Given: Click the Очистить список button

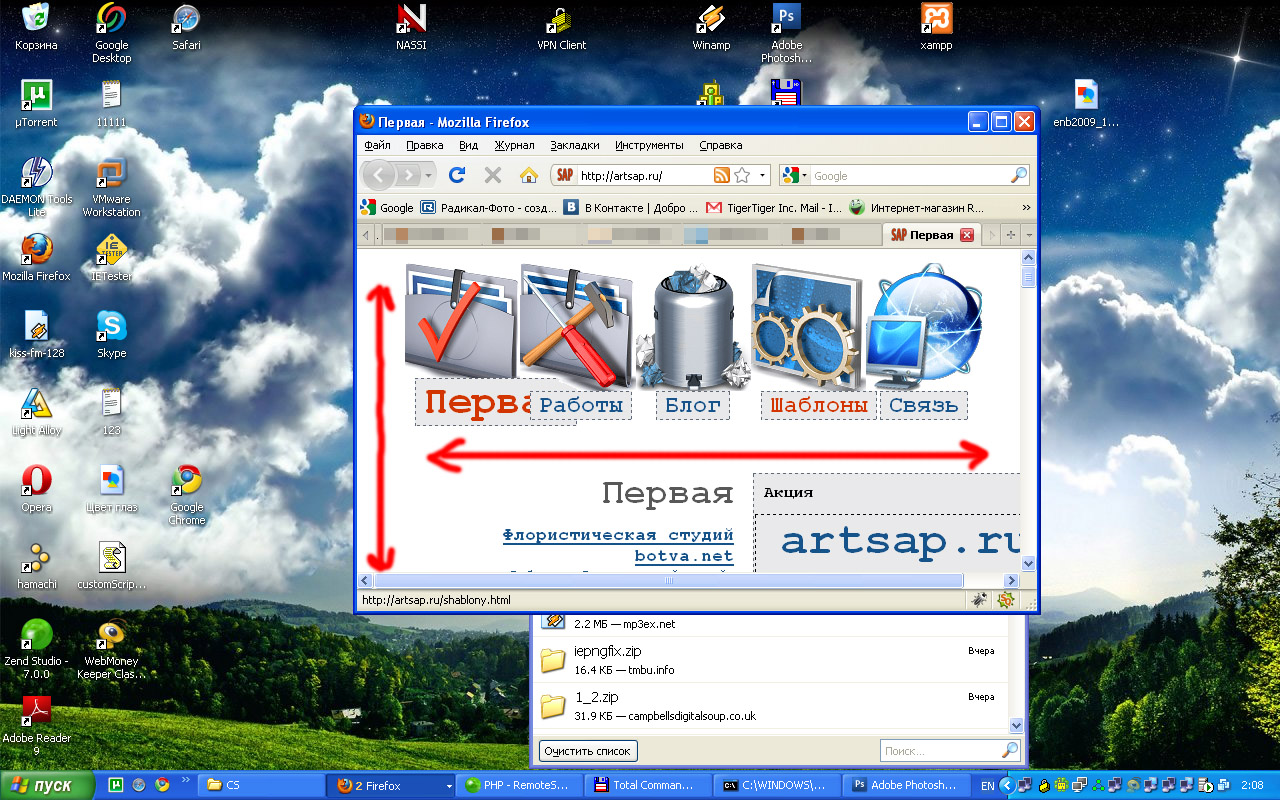Looking at the screenshot, I should coord(588,751).
